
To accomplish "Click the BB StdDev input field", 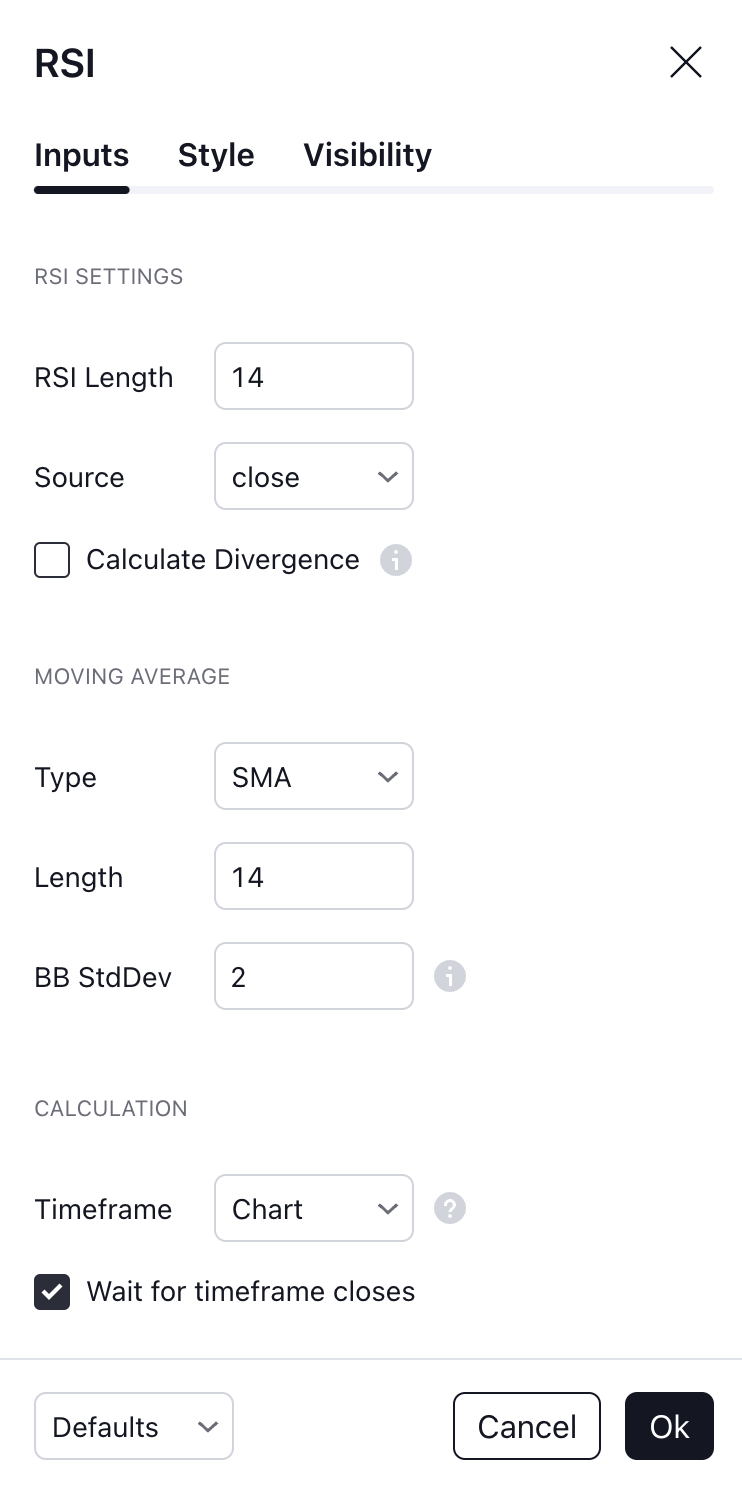I will (314, 976).
